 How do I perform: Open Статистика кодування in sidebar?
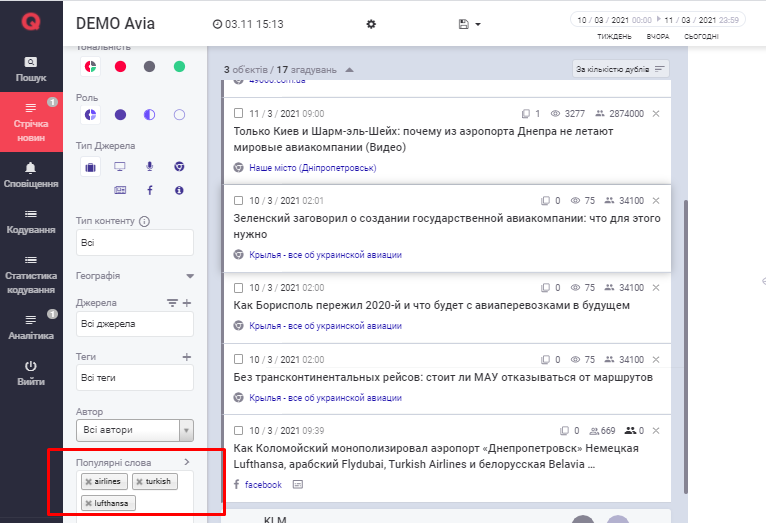[x=31, y=276]
